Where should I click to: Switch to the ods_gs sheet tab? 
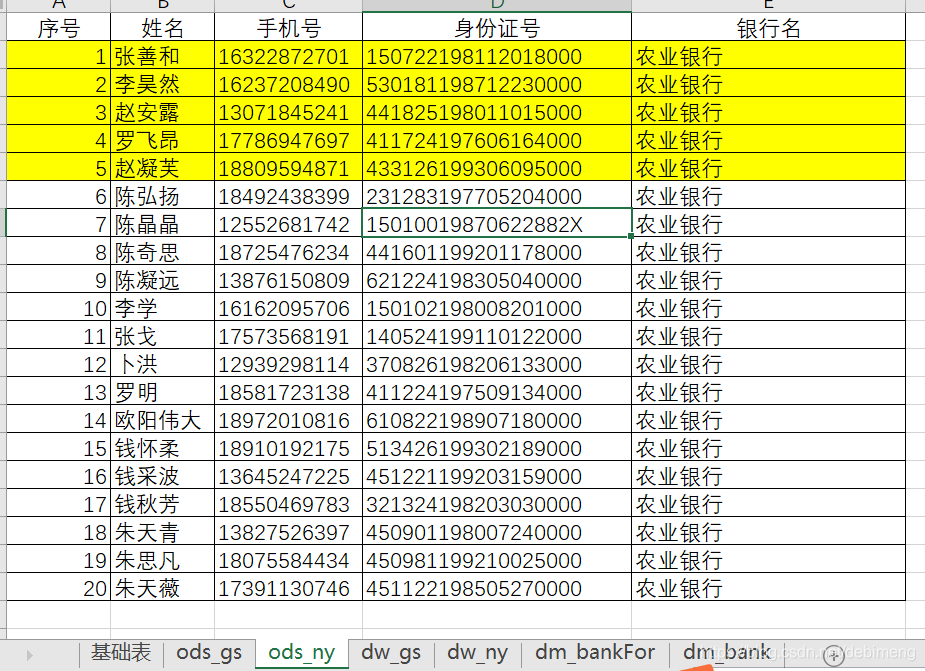(209, 653)
